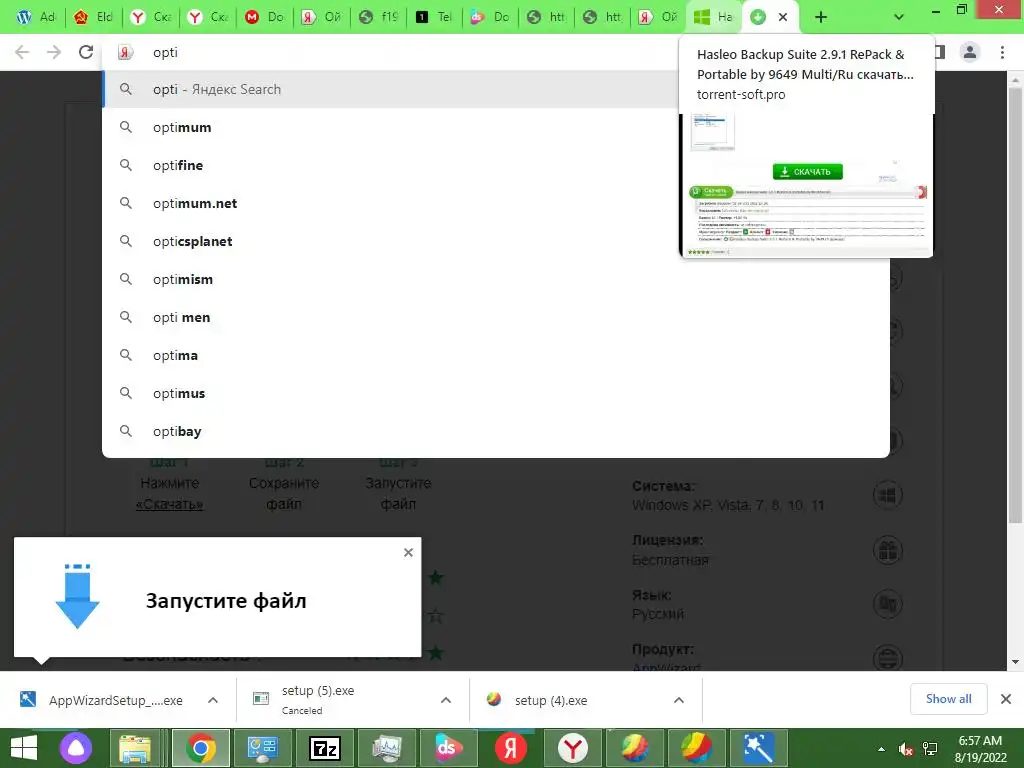Reload the page with the refresh icon
This screenshot has width=1024, height=768.
click(86, 52)
